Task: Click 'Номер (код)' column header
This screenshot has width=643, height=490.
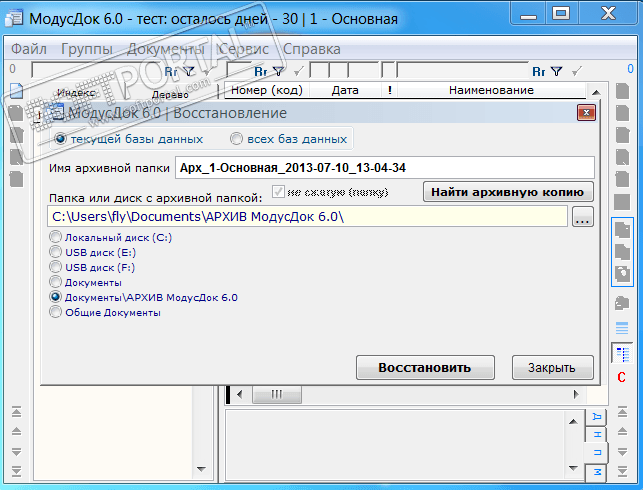Action: 267,90
